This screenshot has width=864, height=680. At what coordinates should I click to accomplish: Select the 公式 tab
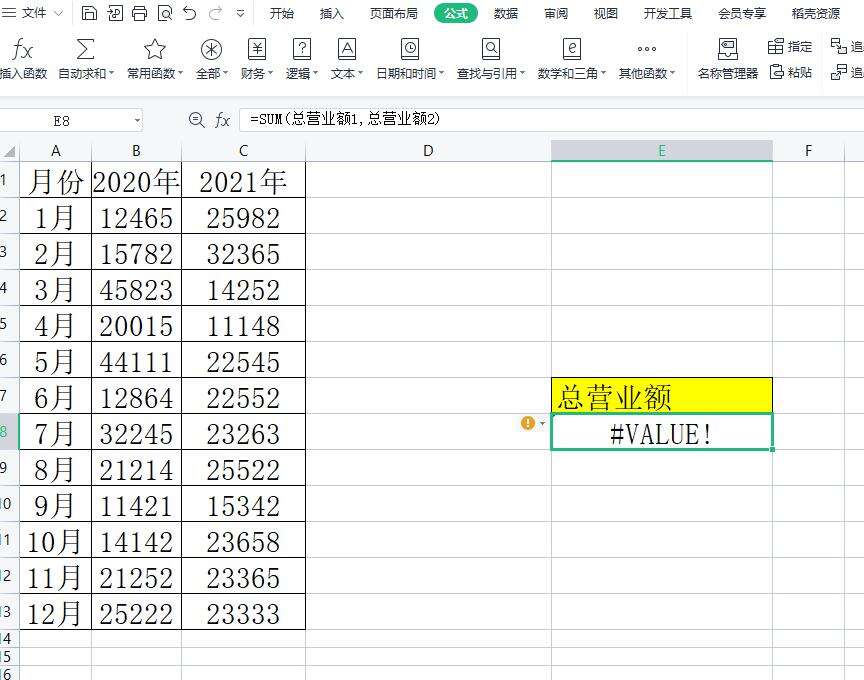click(x=456, y=13)
